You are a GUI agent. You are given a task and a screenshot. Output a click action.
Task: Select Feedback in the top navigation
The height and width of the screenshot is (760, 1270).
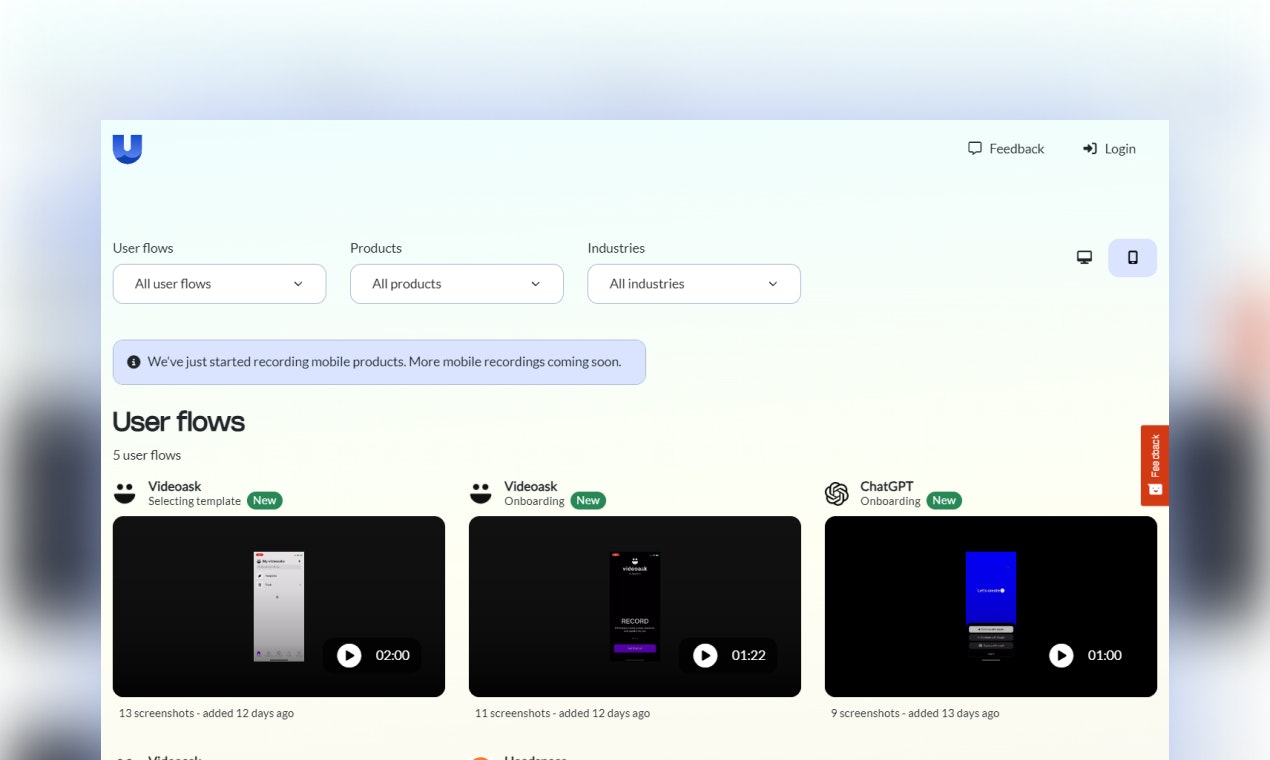[x=1016, y=148]
